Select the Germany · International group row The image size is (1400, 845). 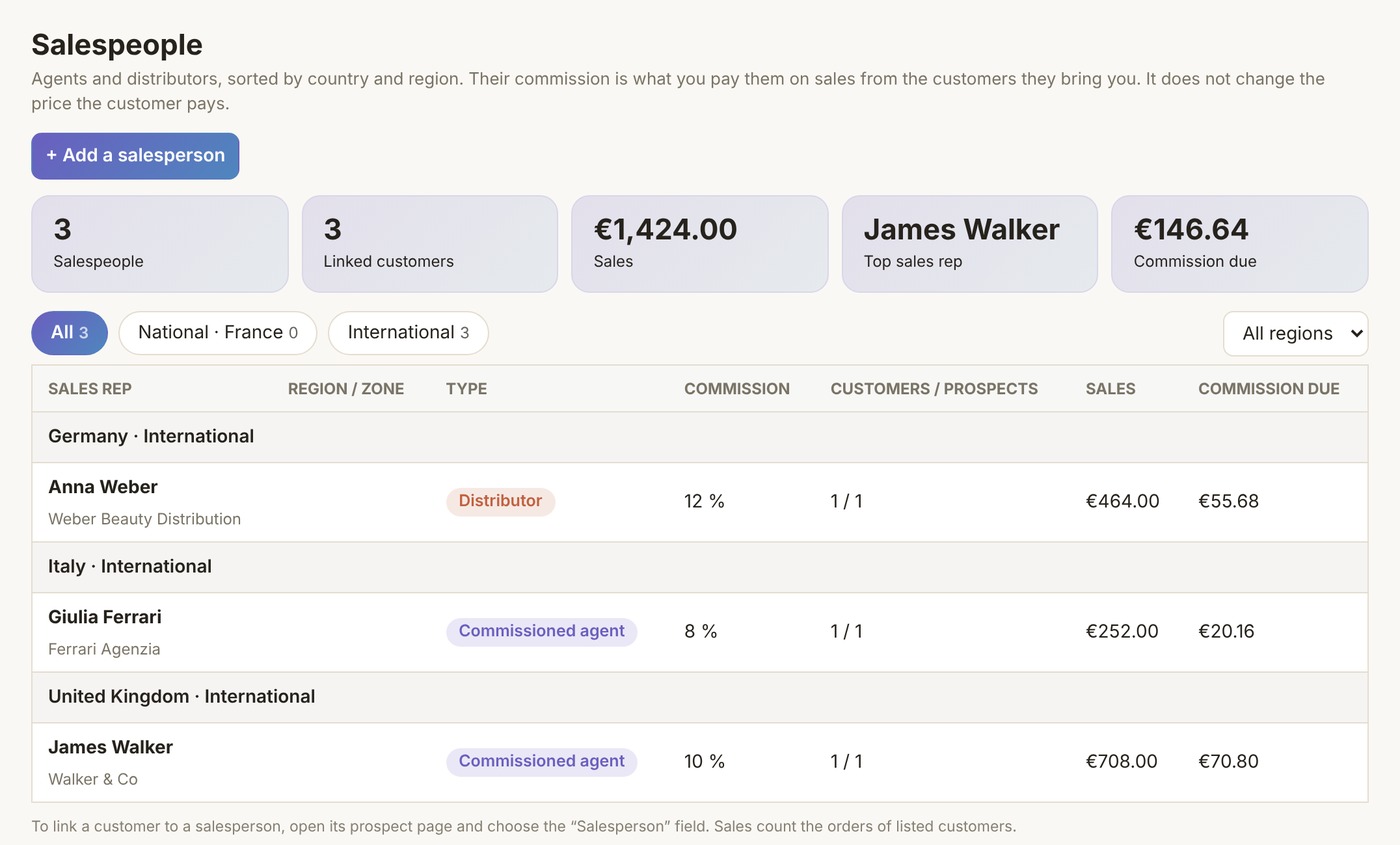[x=700, y=437]
